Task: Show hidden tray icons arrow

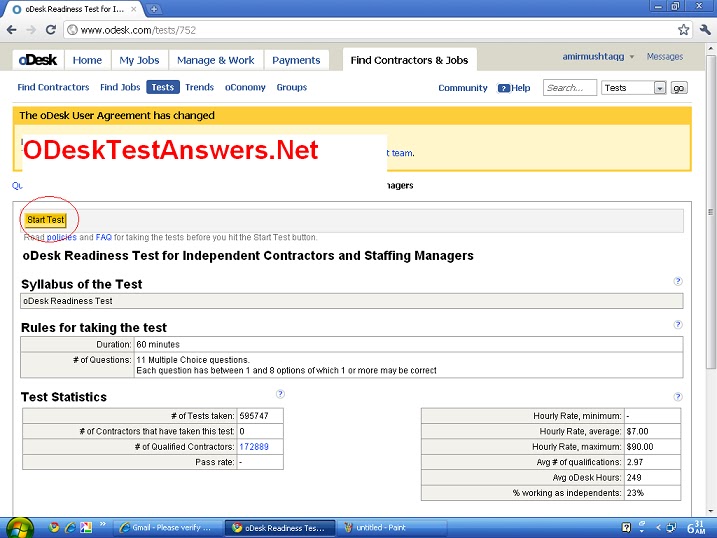Action: click(658, 527)
